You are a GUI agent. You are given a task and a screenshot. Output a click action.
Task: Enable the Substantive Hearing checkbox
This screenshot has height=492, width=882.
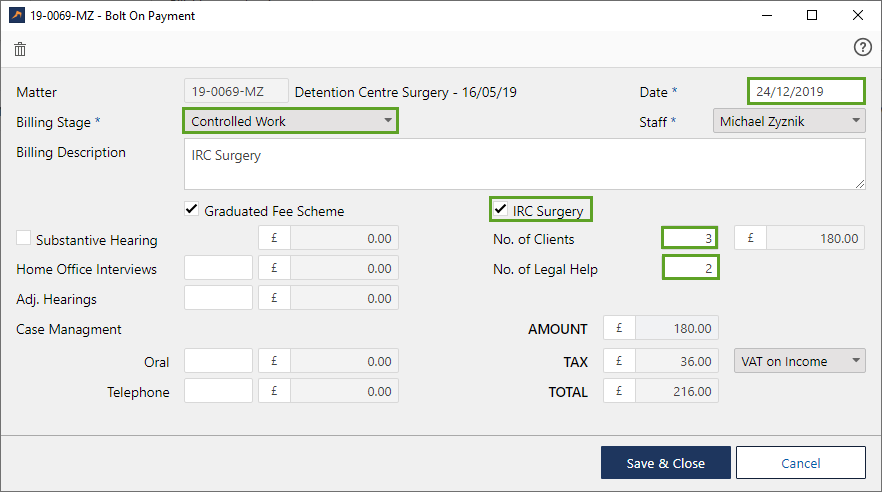pyautogui.click(x=24, y=238)
